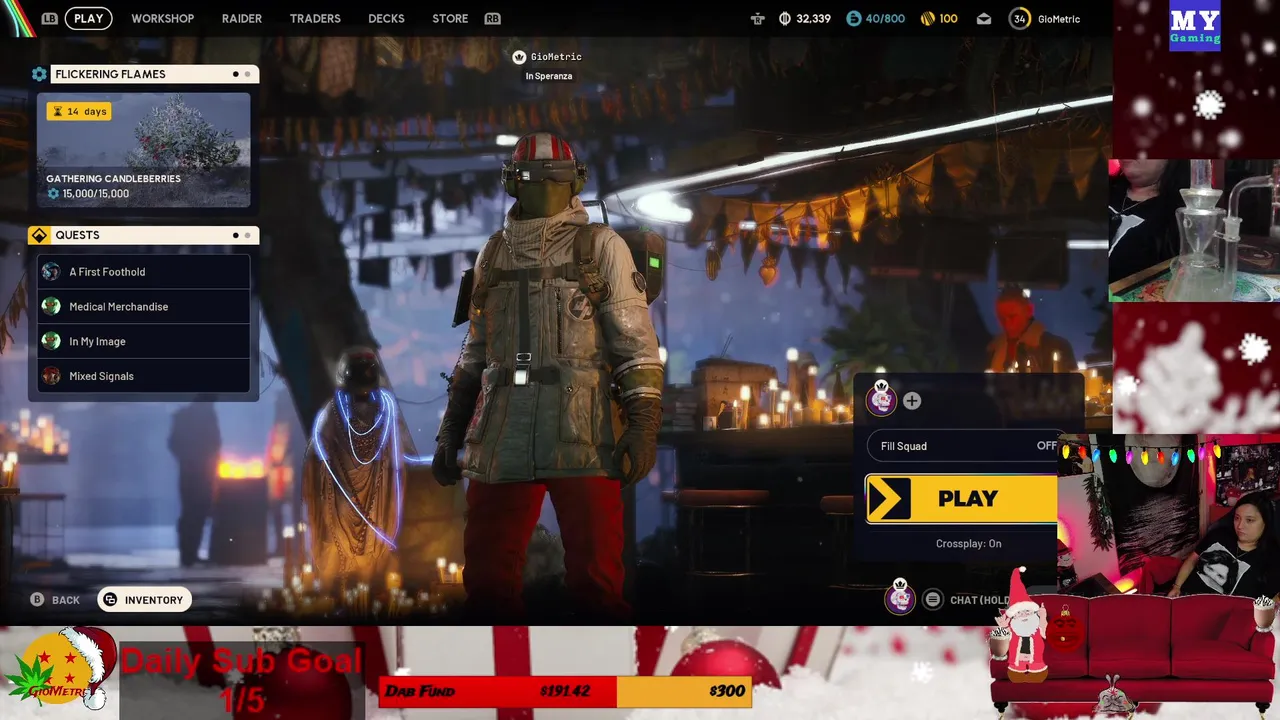1280x720 pixels.
Task: Click the In My Image quest icon
Action: click(x=51, y=341)
